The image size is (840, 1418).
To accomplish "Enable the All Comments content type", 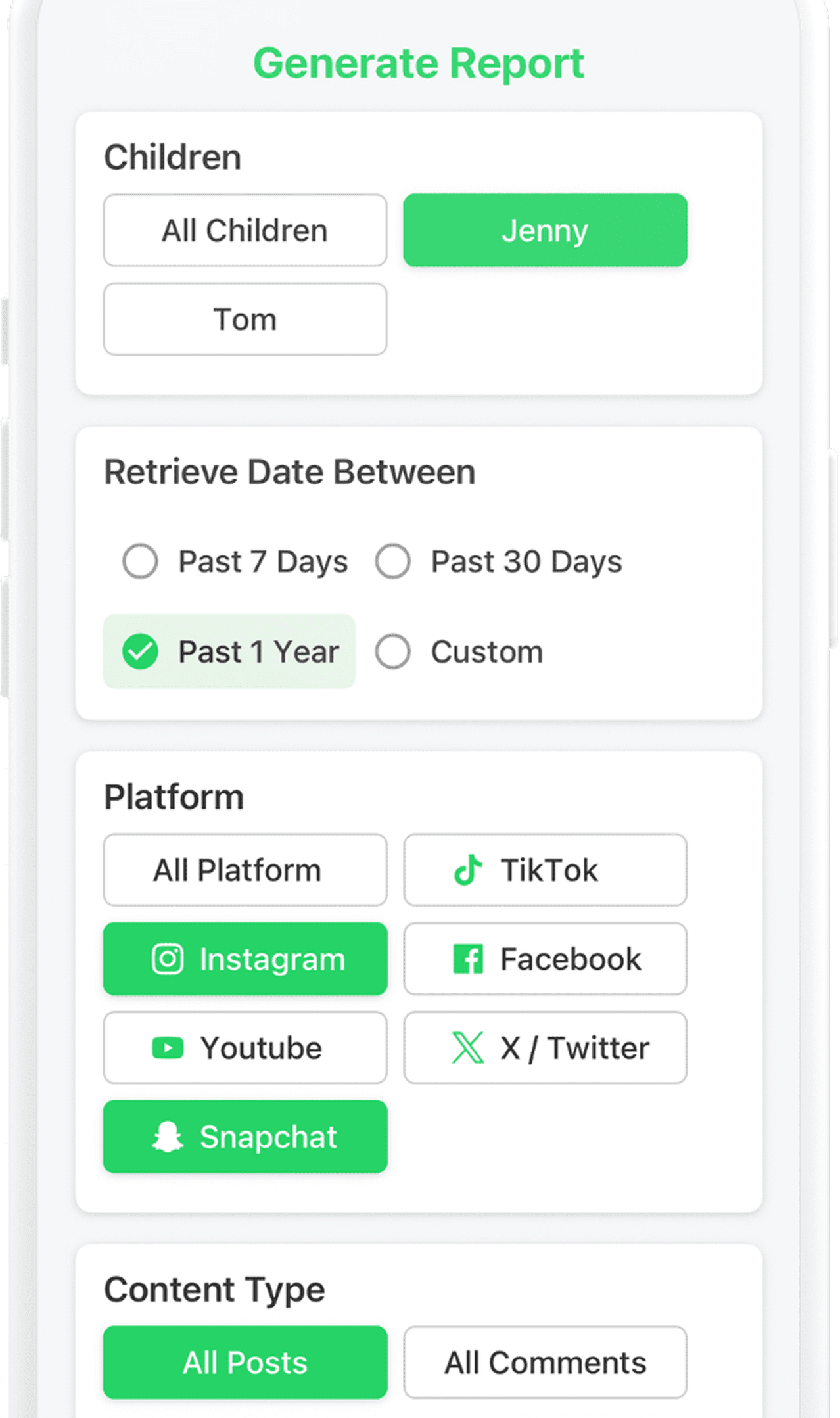I will (x=545, y=1362).
